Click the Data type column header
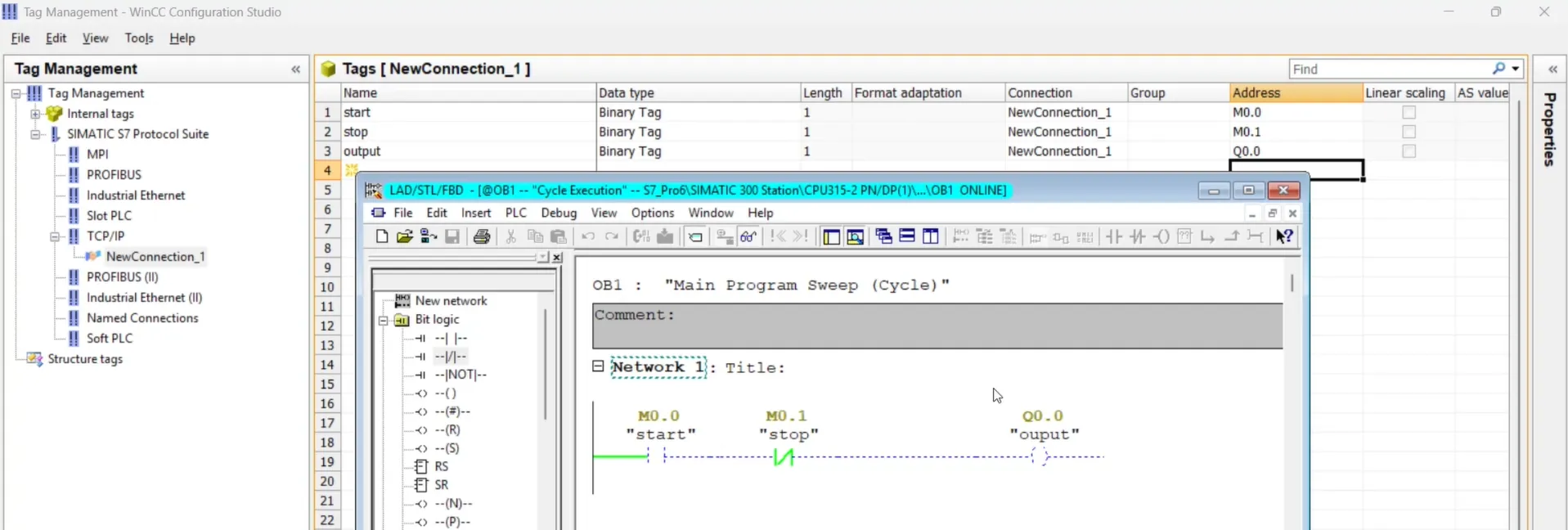The width and height of the screenshot is (1568, 530). tap(697, 92)
